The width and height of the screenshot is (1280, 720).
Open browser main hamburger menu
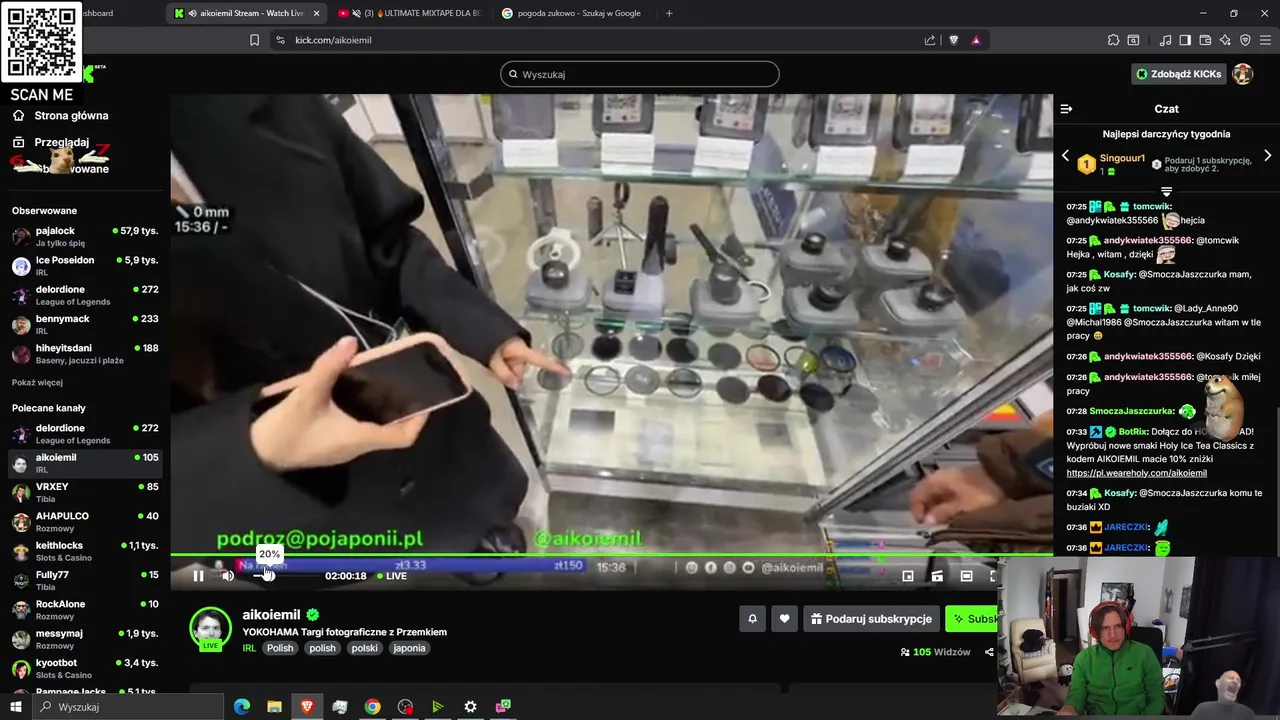1266,40
